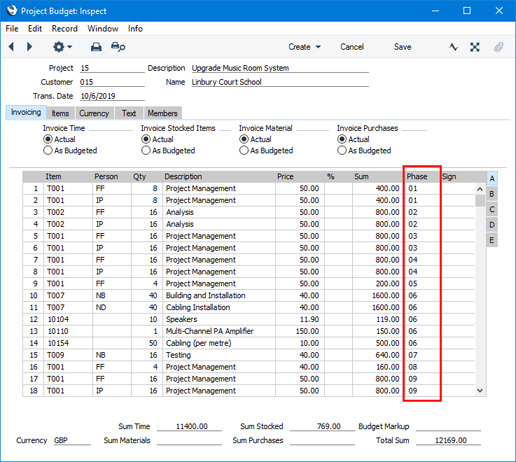Open the workflow activity zigzag icon

pos(453,47)
